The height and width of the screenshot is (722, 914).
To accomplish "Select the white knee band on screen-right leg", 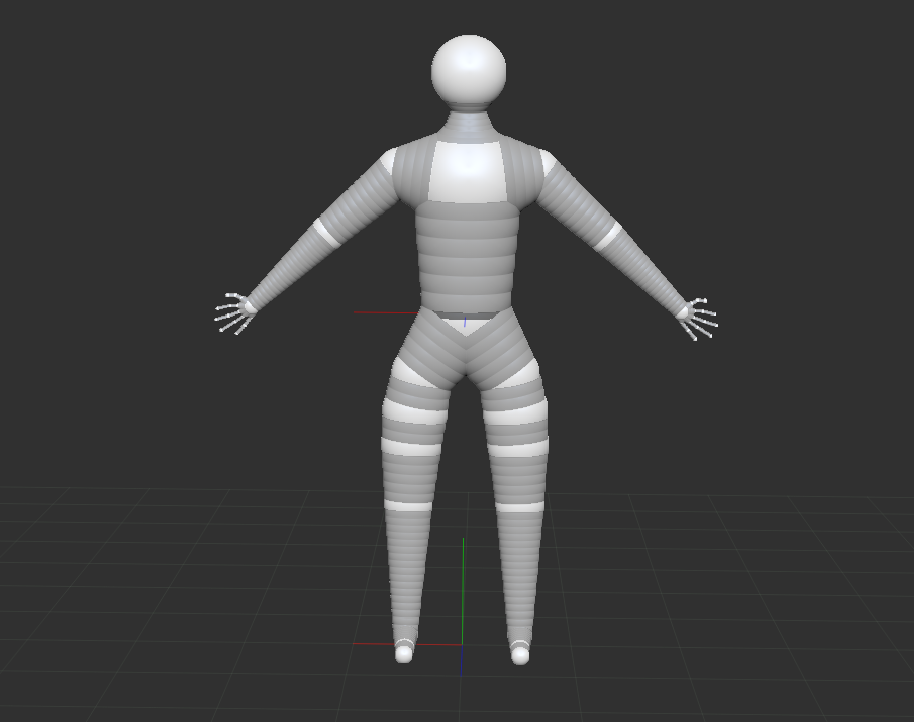I will click(x=520, y=506).
